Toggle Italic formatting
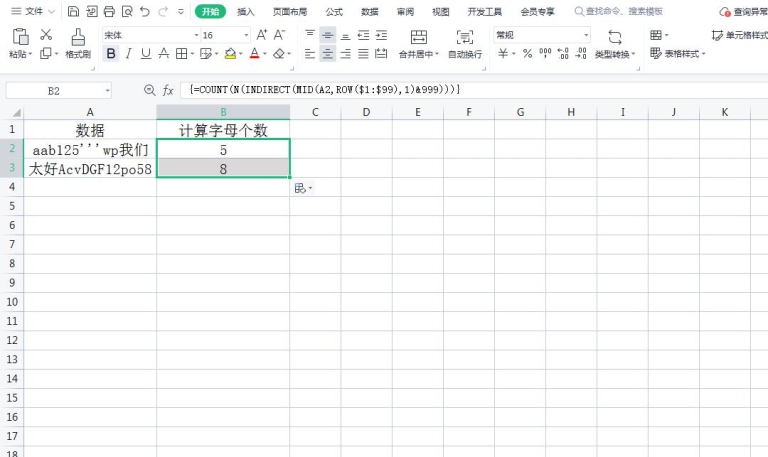Viewport: 768px width, 457px height. [129, 54]
